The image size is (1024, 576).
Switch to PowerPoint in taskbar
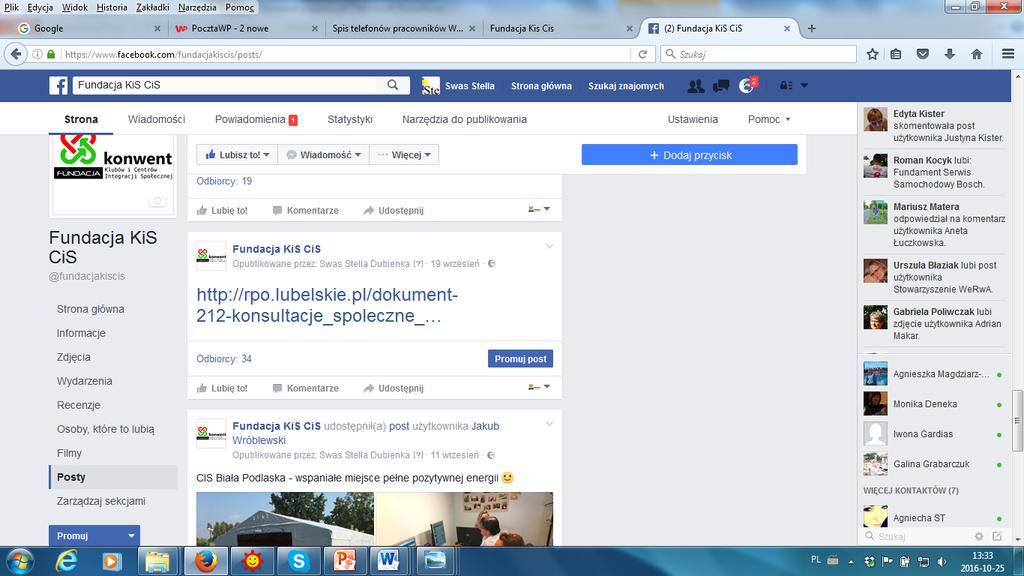tap(344, 562)
